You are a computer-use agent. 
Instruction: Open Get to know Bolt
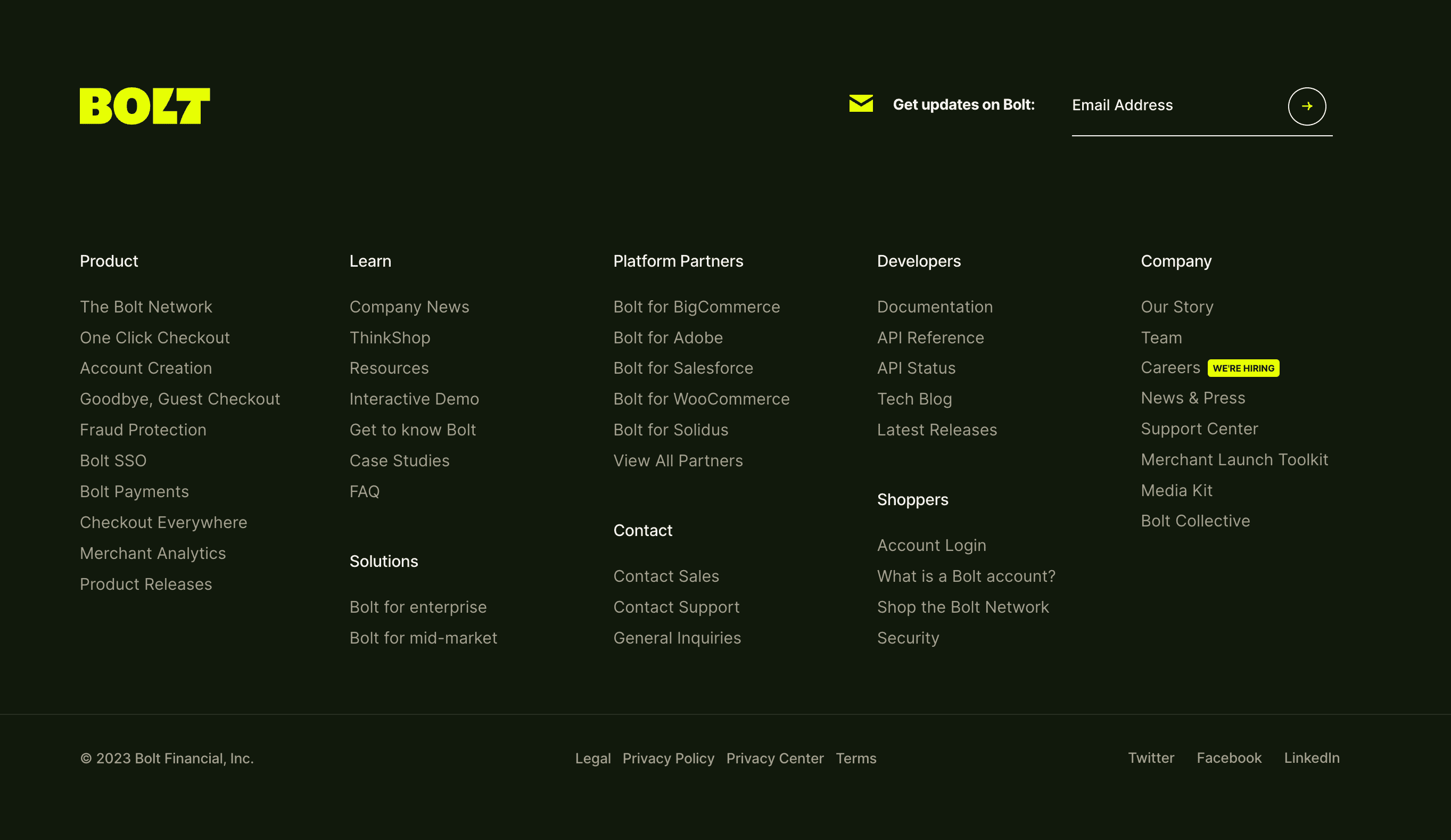[x=413, y=430]
